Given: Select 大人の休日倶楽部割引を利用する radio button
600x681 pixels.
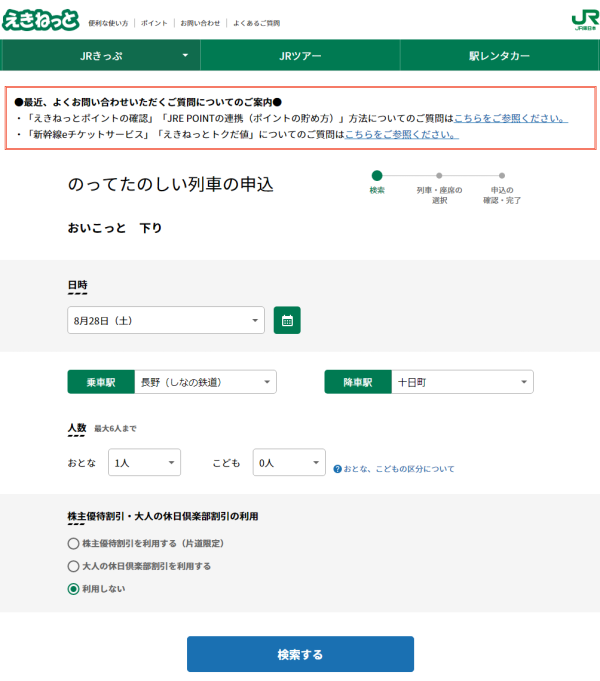Looking at the screenshot, I should (73, 566).
